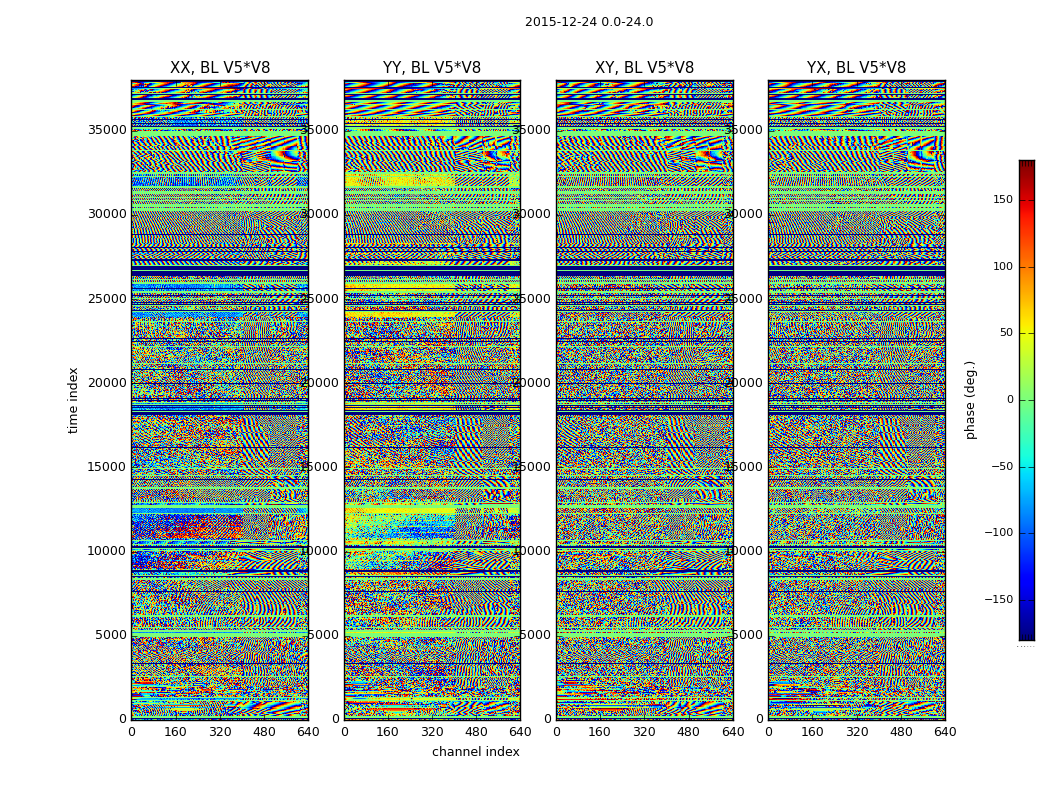The height and width of the screenshot is (800, 1050).
Task: Select the XX, BL V5*V8 subplot title
Action: click(220, 68)
